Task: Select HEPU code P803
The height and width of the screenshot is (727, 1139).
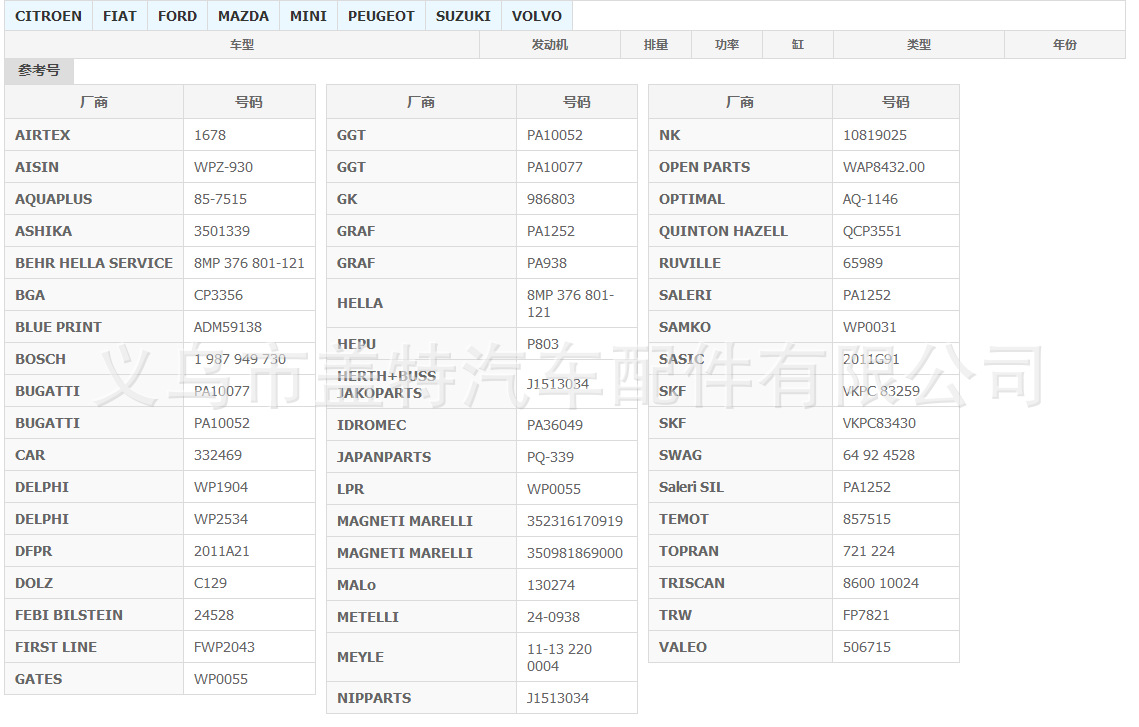Action: click(577, 344)
